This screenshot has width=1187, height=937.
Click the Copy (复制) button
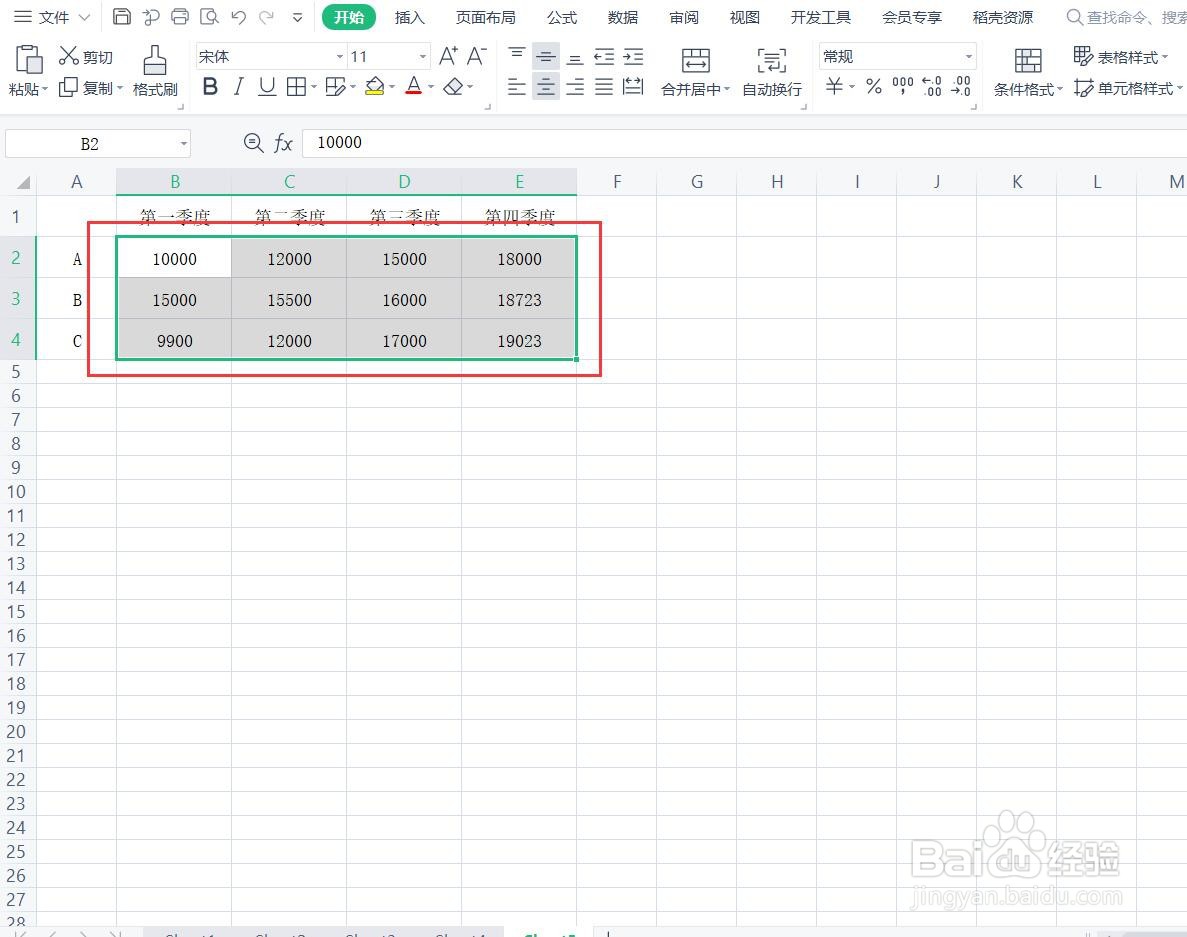tap(86, 88)
